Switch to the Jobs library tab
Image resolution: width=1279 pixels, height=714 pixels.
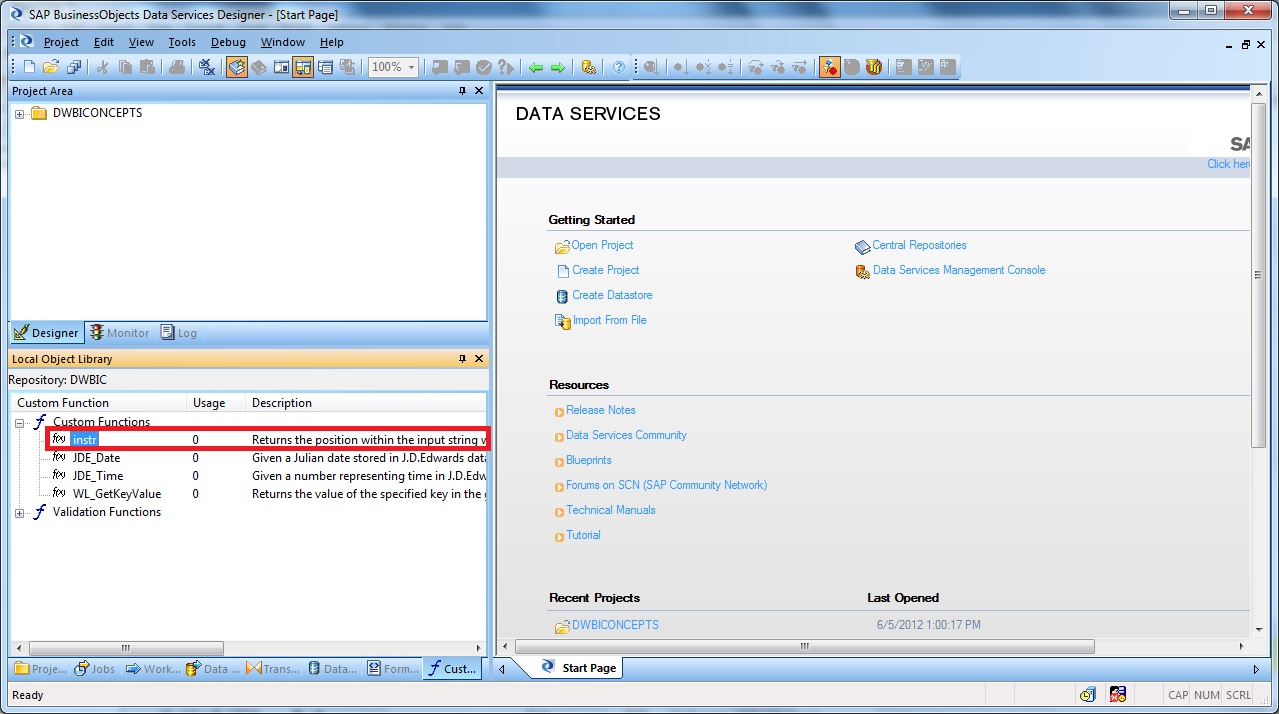(96, 669)
